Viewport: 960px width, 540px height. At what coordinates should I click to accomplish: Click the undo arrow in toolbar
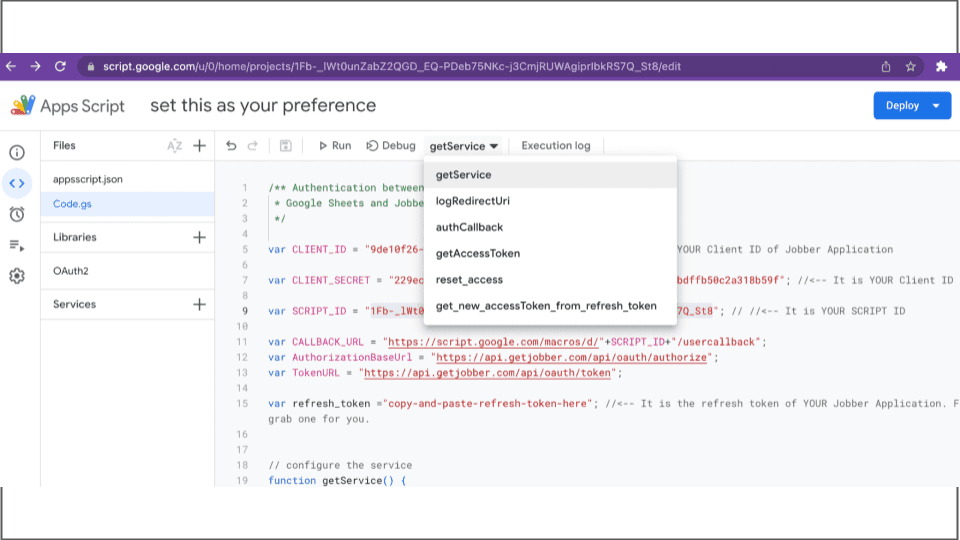pyautogui.click(x=231, y=146)
